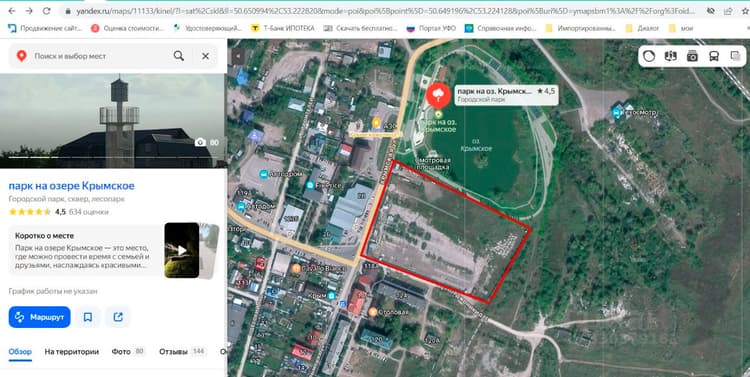Click the last map toolbar icon
The height and width of the screenshot is (377, 750).
click(x=736, y=56)
